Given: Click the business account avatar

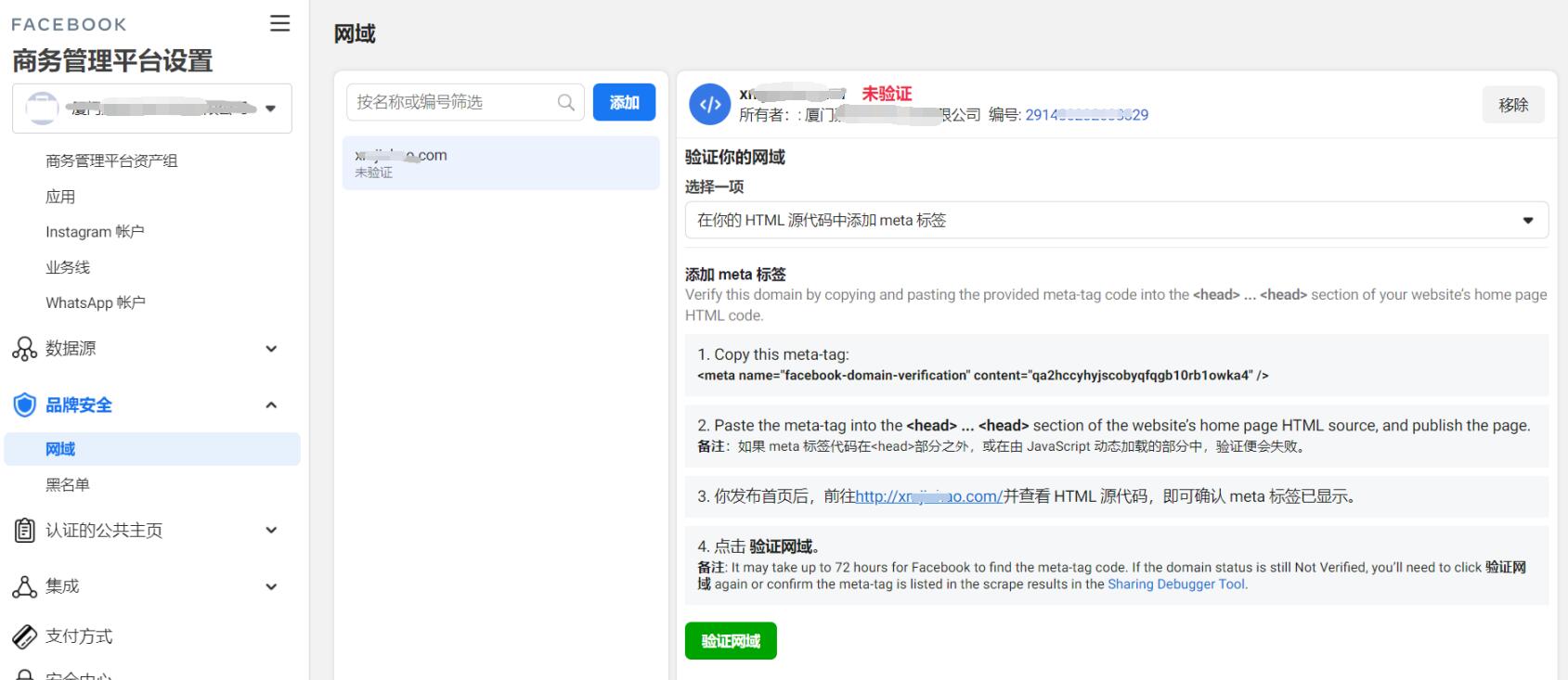Looking at the screenshot, I should (42, 109).
